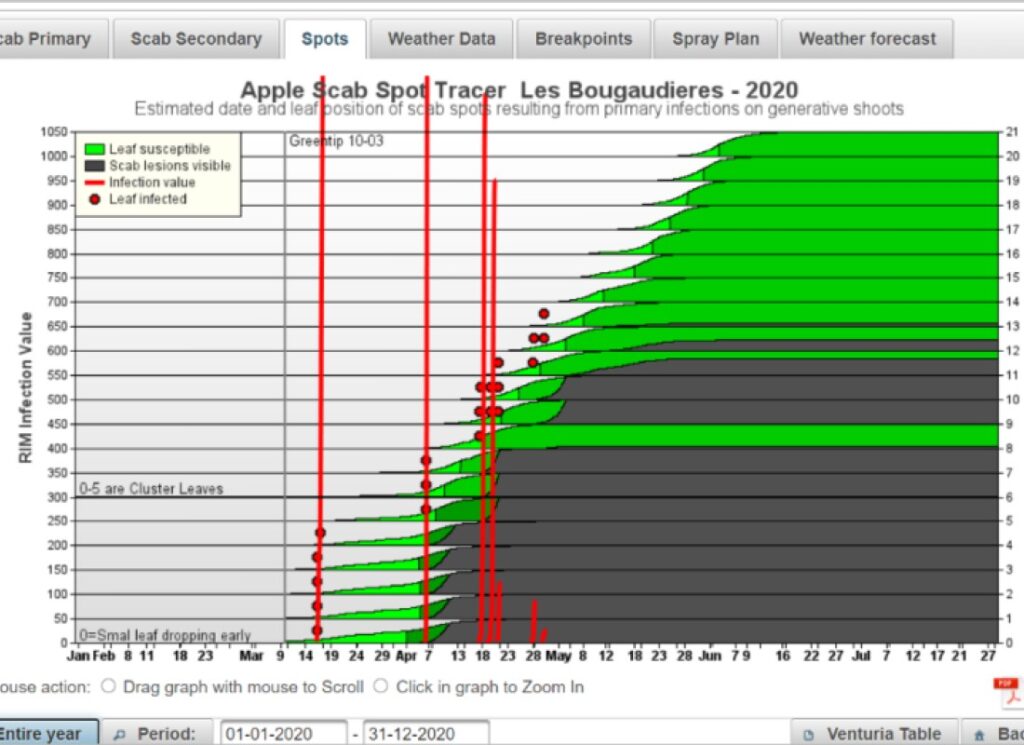
Task: Open the Spray Plan tab
Action: (x=716, y=39)
